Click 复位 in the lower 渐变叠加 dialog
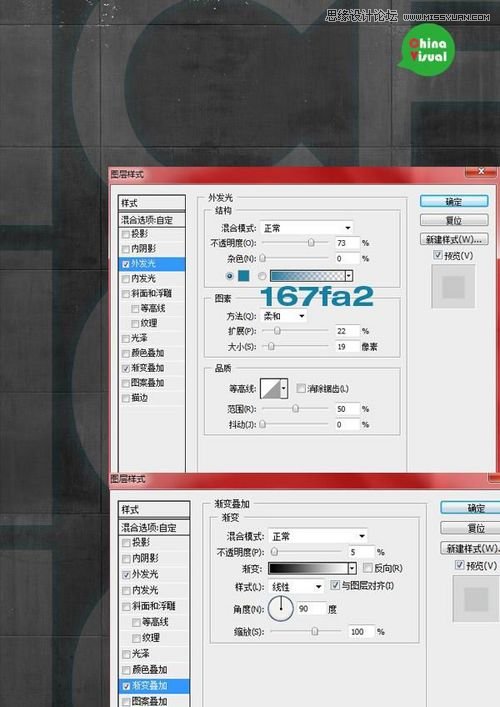The image size is (500, 707). pyautogui.click(x=470, y=528)
